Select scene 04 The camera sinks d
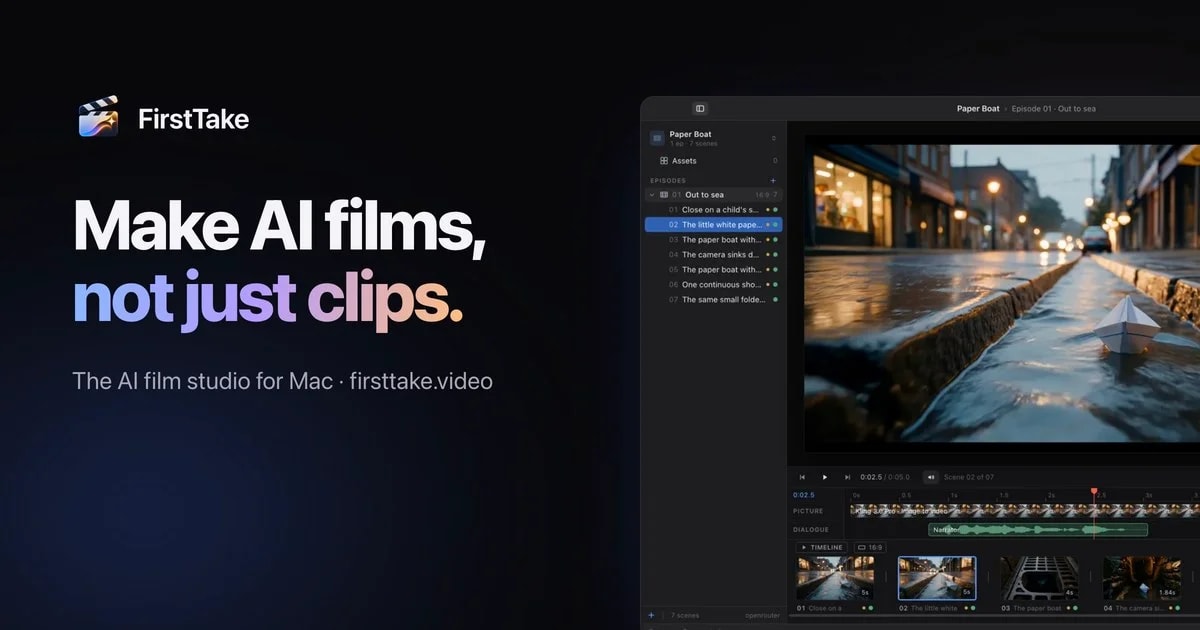 (x=713, y=255)
